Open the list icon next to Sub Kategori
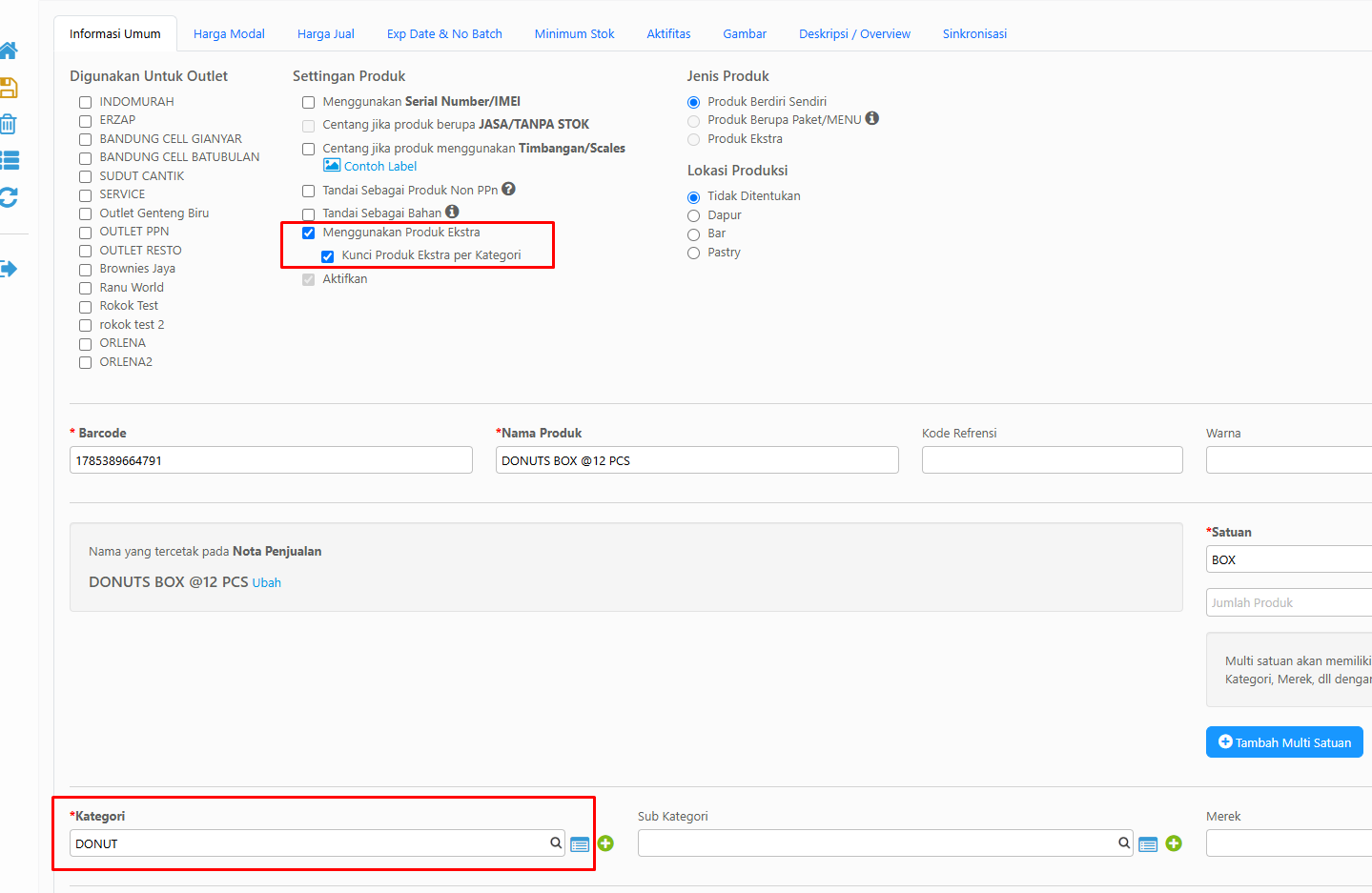This screenshot has height=893, width=1372. pyautogui.click(x=1148, y=844)
